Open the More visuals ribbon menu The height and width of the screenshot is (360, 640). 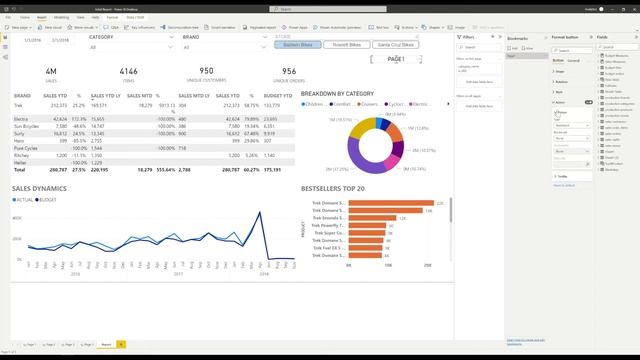coord(83,27)
